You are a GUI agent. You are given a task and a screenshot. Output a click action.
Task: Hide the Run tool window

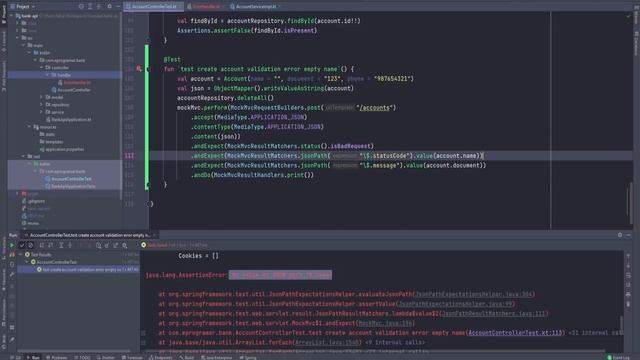coord(629,235)
